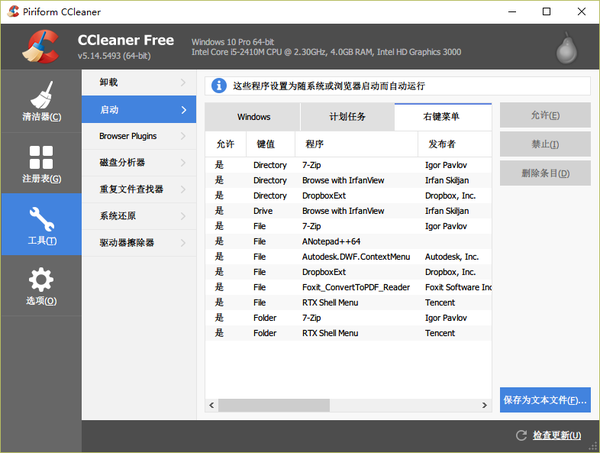Select the ANotepad++64 row
600x453 pixels.
point(348,241)
